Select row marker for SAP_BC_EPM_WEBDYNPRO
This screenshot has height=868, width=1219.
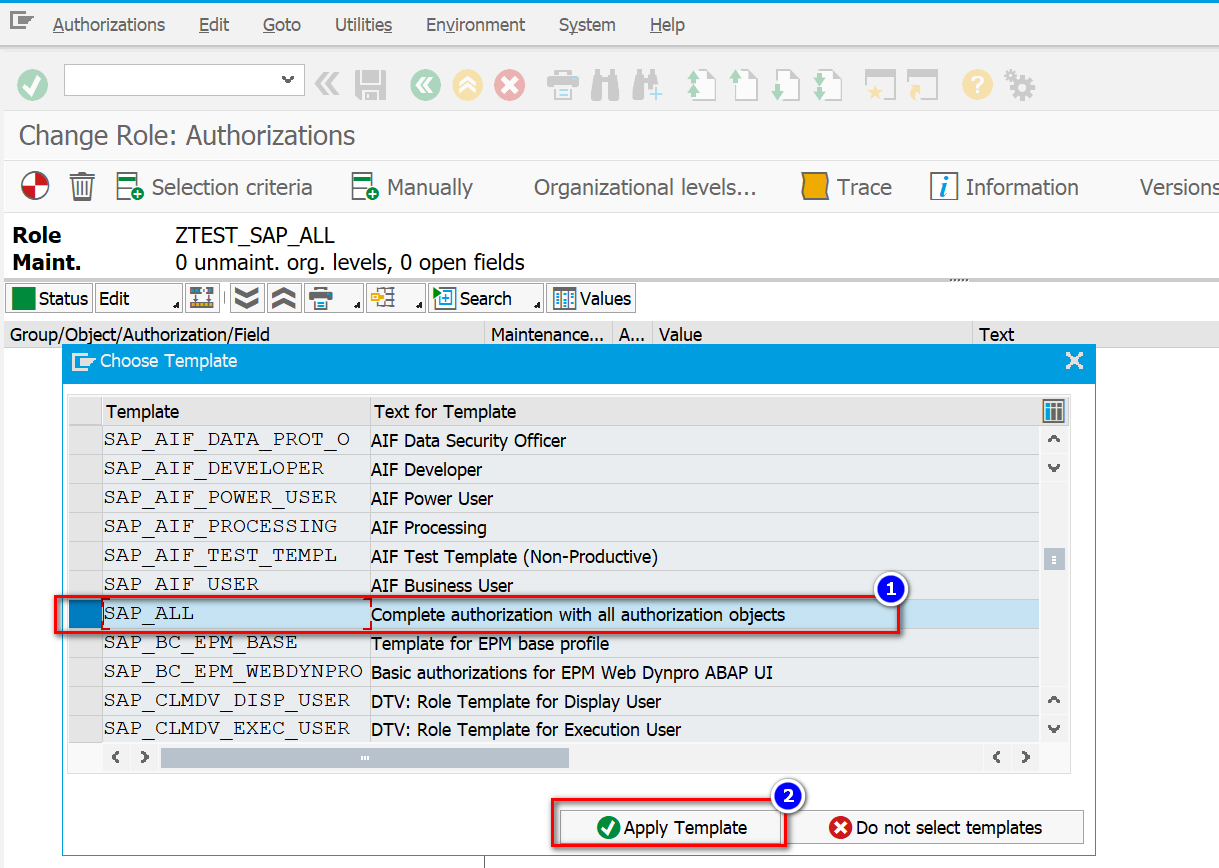click(85, 672)
